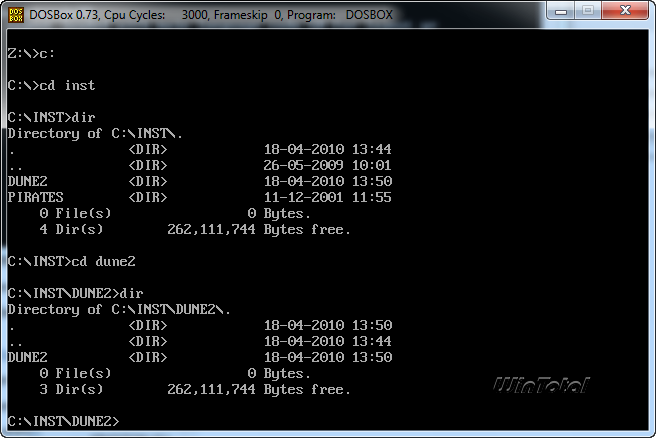Click the date 26-05-2009 10:01
This screenshot has width=656, height=438.
(327, 165)
